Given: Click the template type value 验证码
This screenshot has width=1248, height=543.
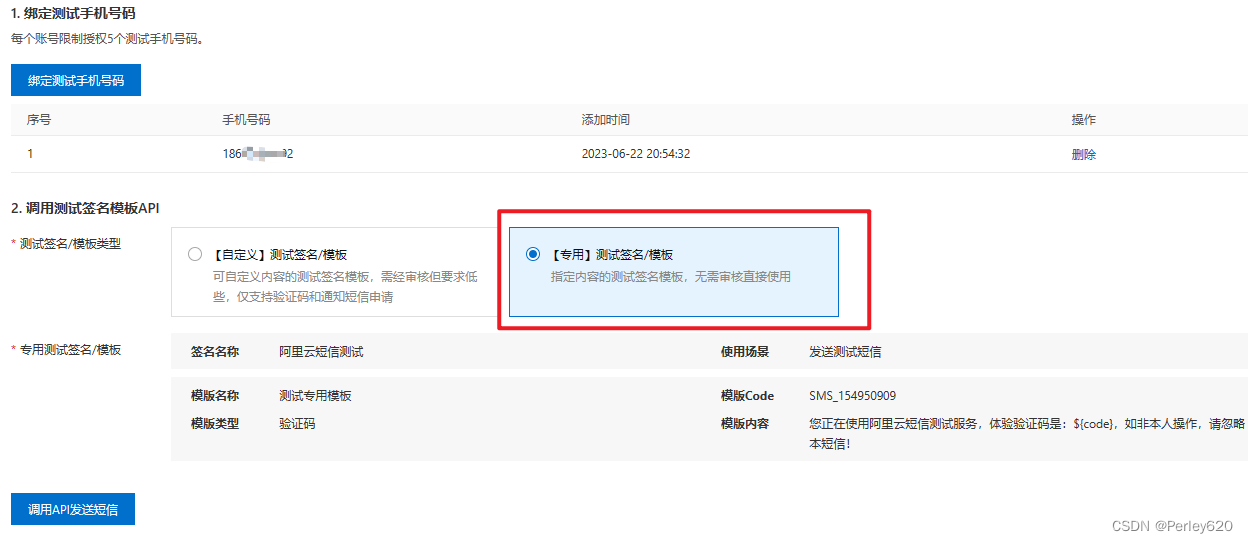Looking at the screenshot, I should click(297, 424).
